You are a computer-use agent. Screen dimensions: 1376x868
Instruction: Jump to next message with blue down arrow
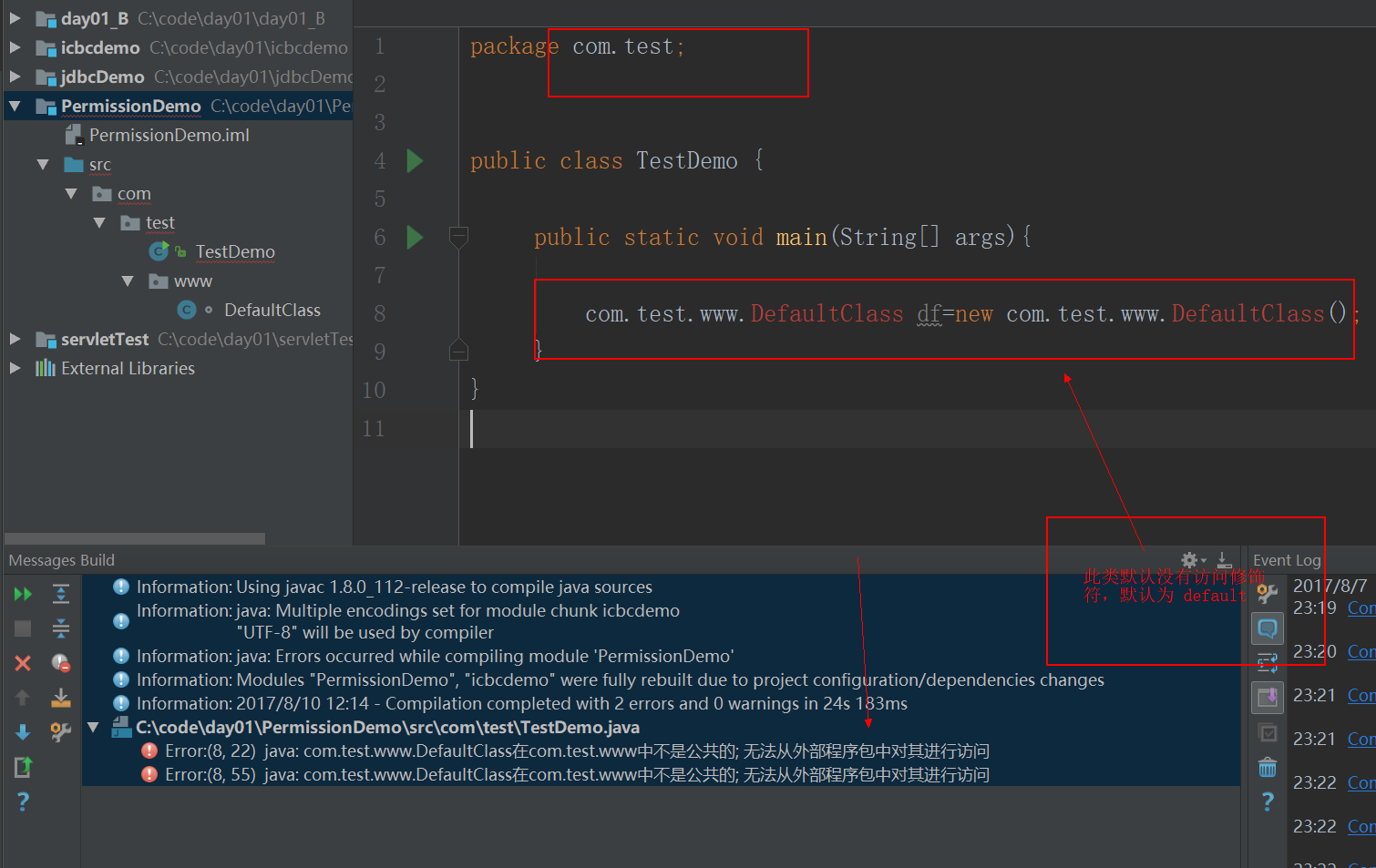(23, 732)
